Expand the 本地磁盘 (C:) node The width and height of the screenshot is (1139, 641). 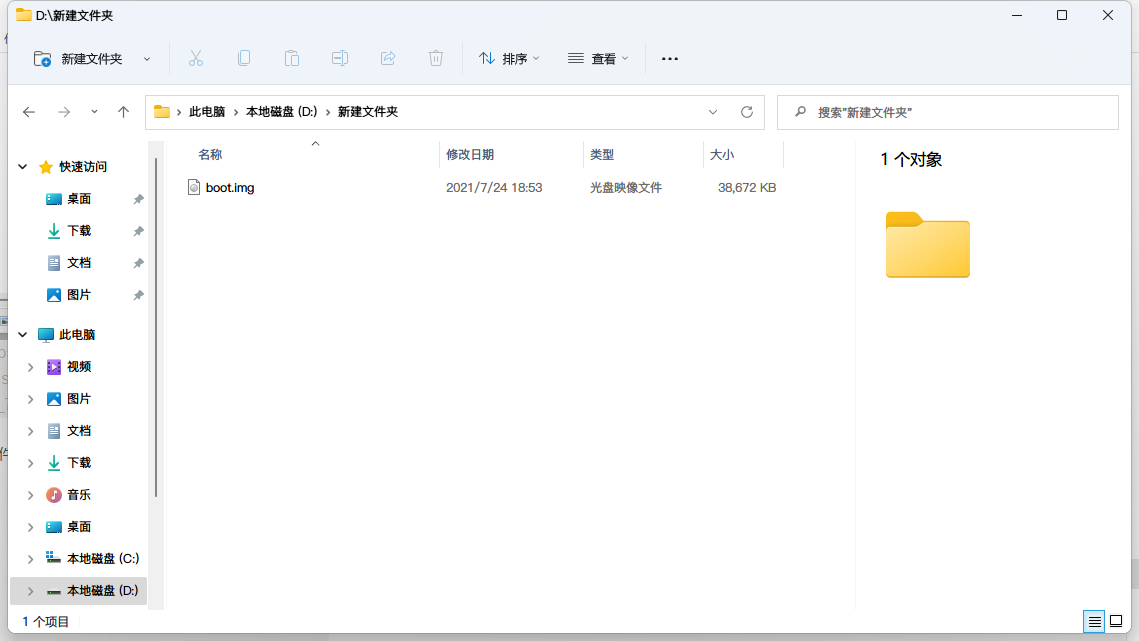[x=31, y=559]
